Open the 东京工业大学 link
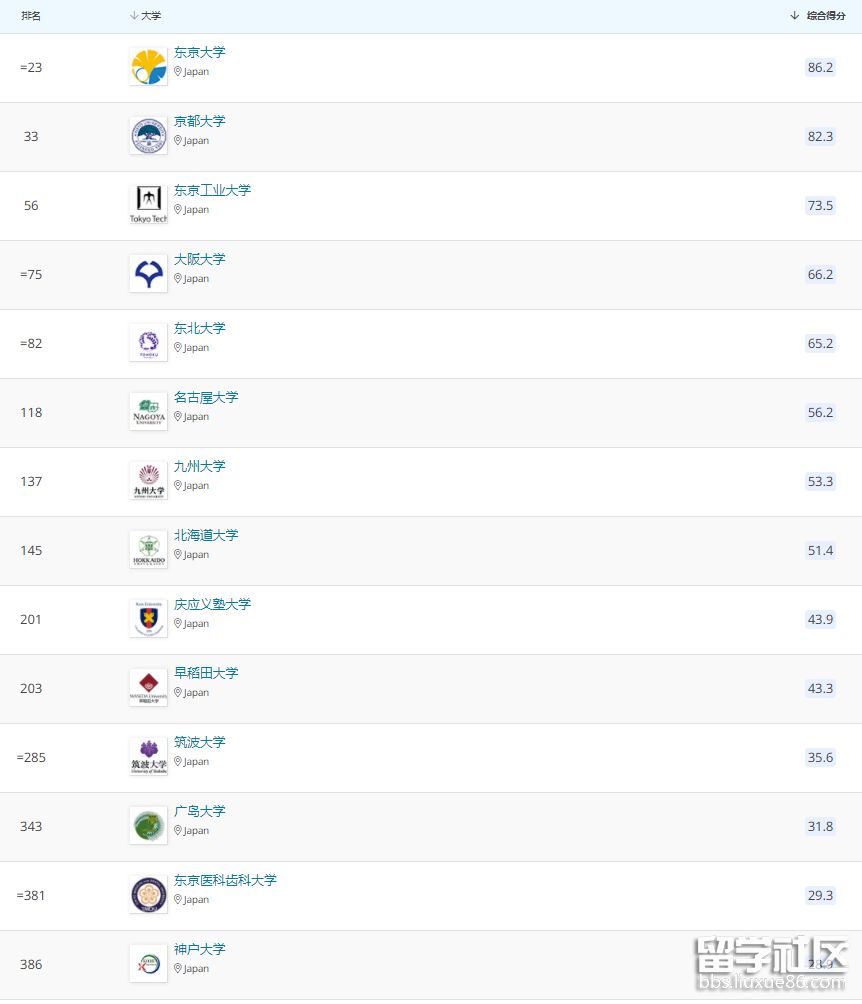The image size is (862, 1004). (x=212, y=191)
